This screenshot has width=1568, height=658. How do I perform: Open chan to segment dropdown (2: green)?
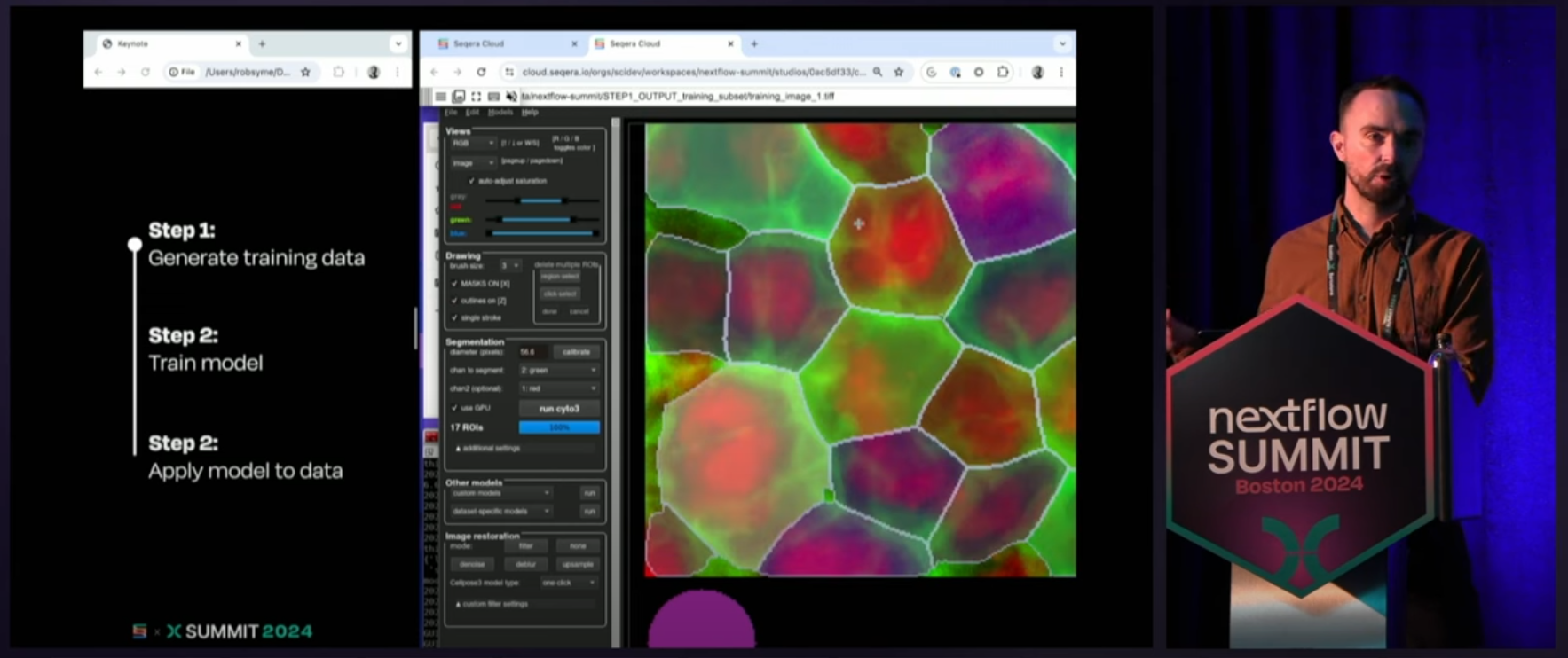(558, 370)
